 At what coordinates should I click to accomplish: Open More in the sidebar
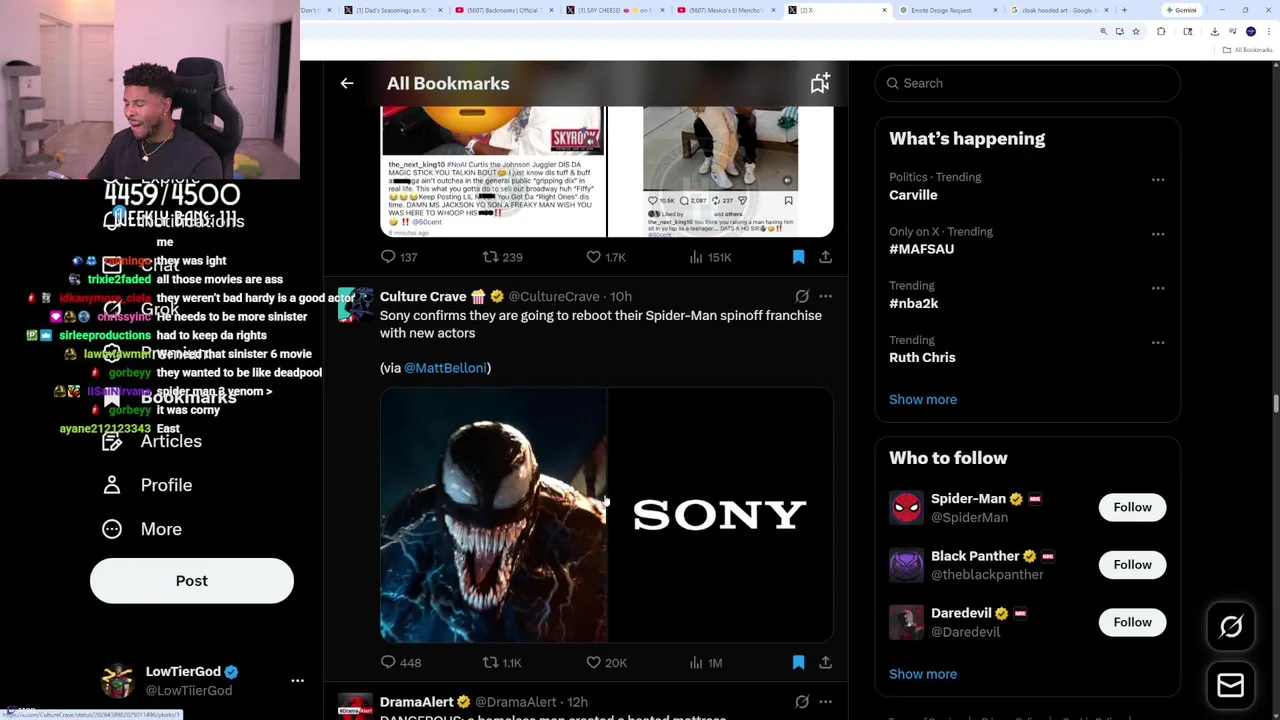142,529
